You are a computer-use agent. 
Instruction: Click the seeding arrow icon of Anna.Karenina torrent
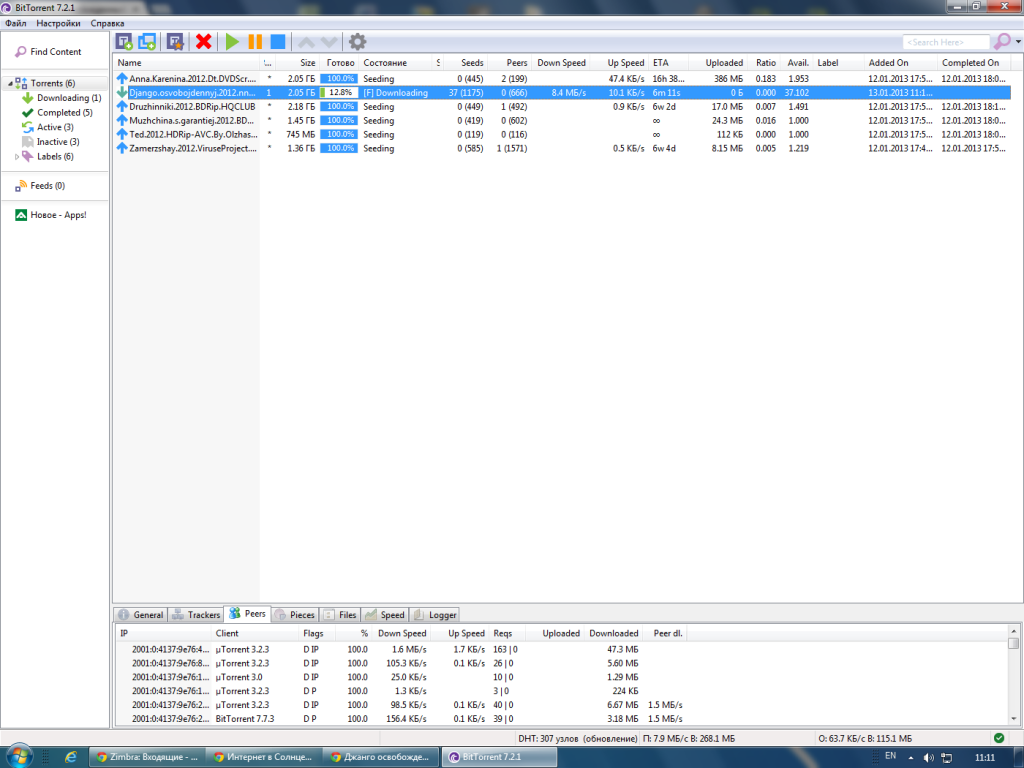122,78
